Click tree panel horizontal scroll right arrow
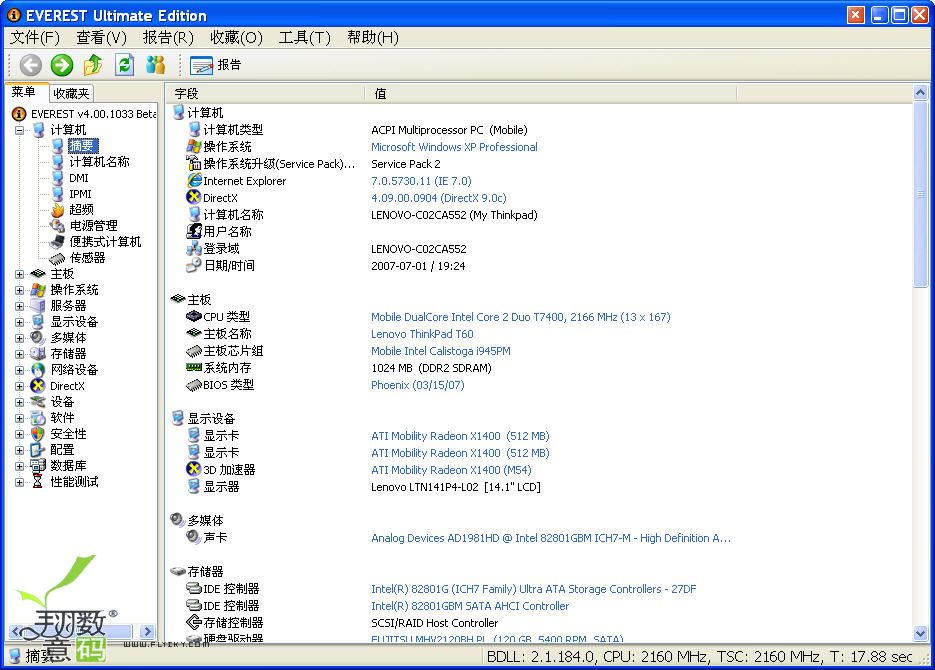The width and height of the screenshot is (935, 670). [147, 631]
